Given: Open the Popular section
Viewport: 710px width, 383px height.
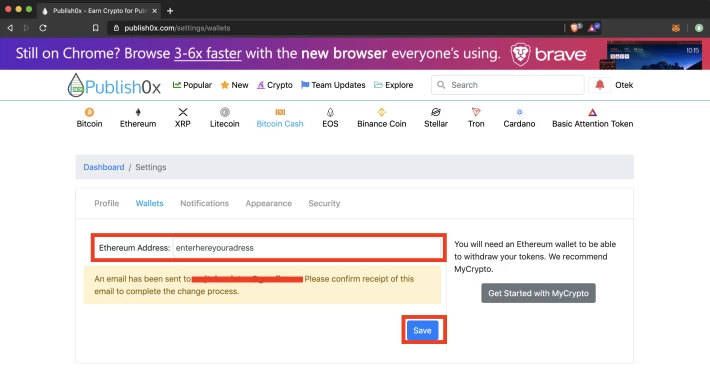Looking at the screenshot, I should [x=192, y=85].
